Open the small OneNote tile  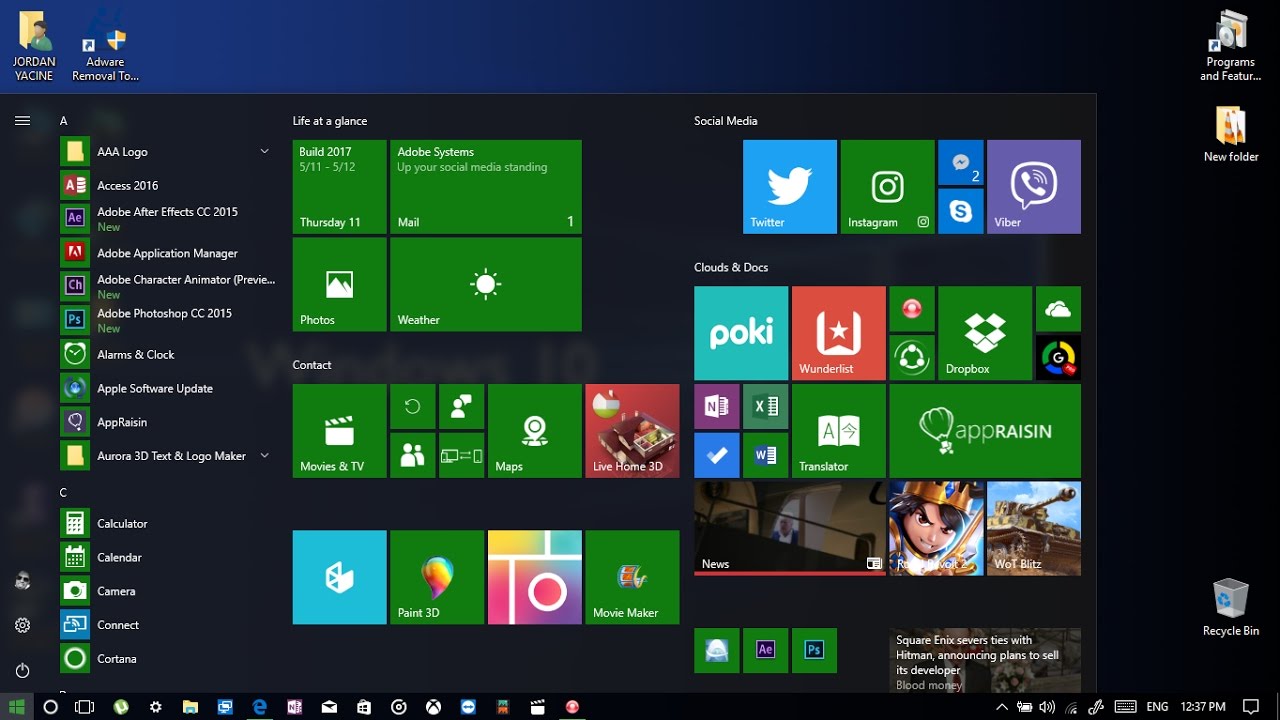pyautogui.click(x=717, y=407)
